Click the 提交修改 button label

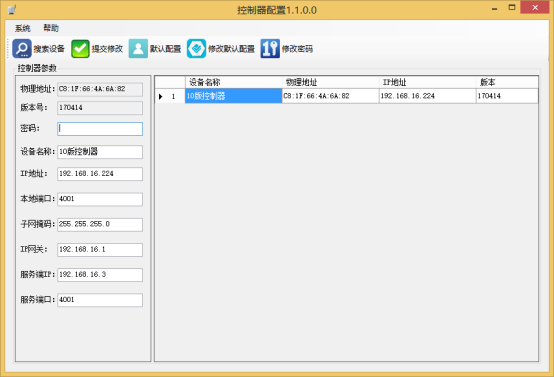tap(107, 49)
